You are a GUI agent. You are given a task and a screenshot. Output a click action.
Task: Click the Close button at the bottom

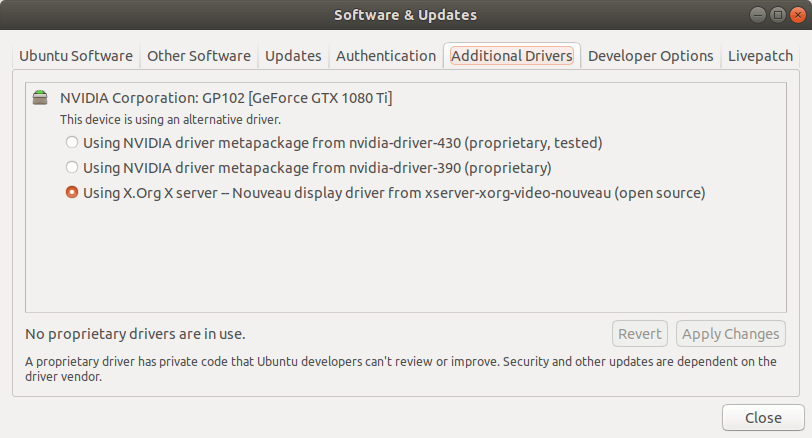tap(763, 418)
